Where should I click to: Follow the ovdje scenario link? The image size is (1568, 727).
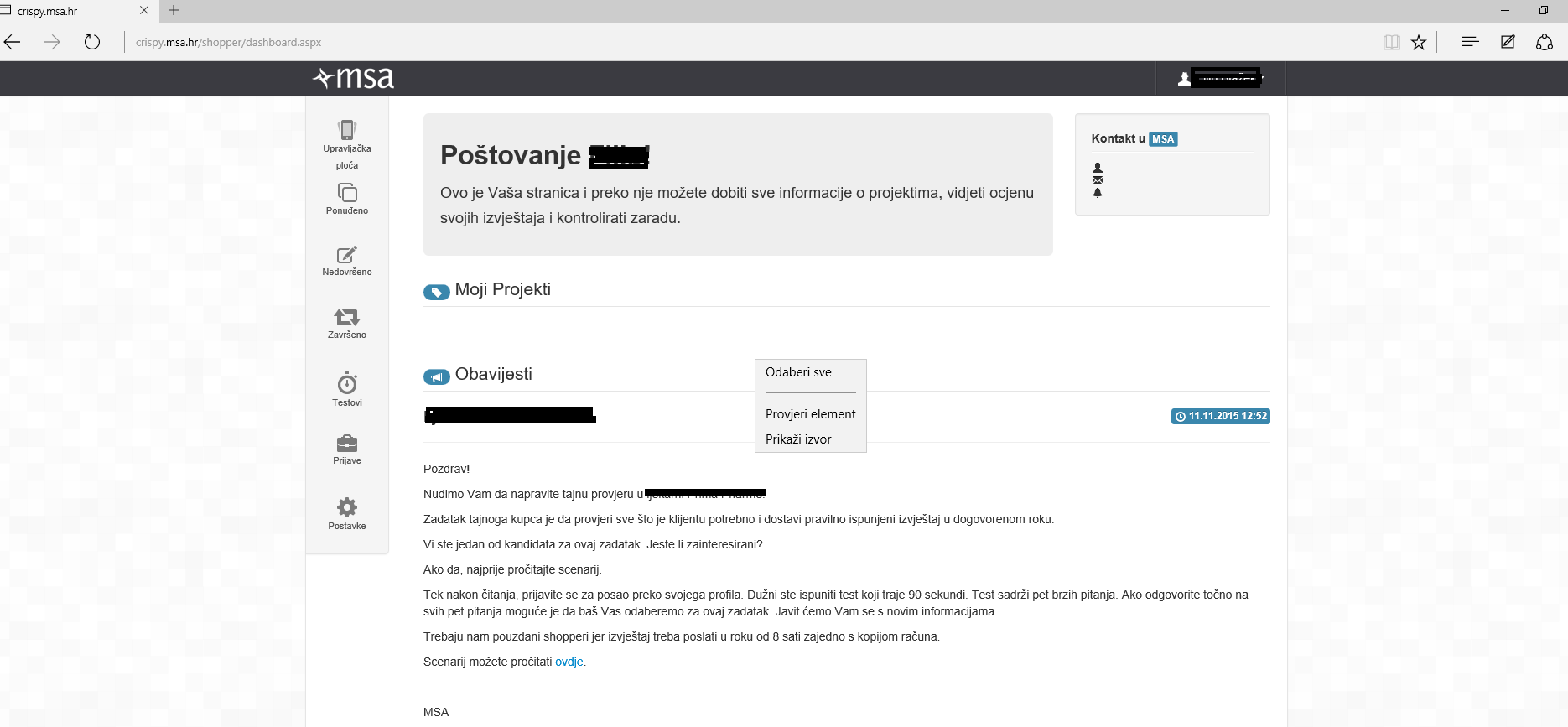569,662
